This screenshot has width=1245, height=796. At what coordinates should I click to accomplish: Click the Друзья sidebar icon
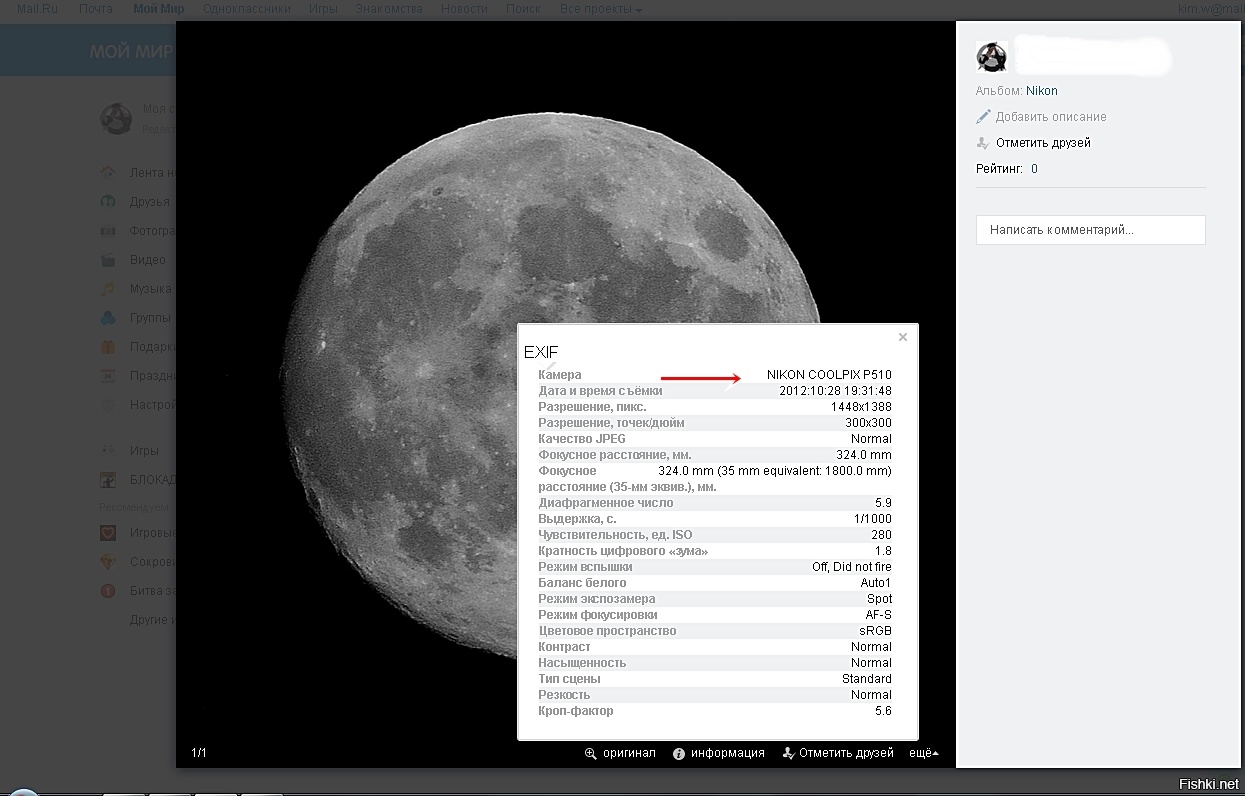[x=108, y=202]
